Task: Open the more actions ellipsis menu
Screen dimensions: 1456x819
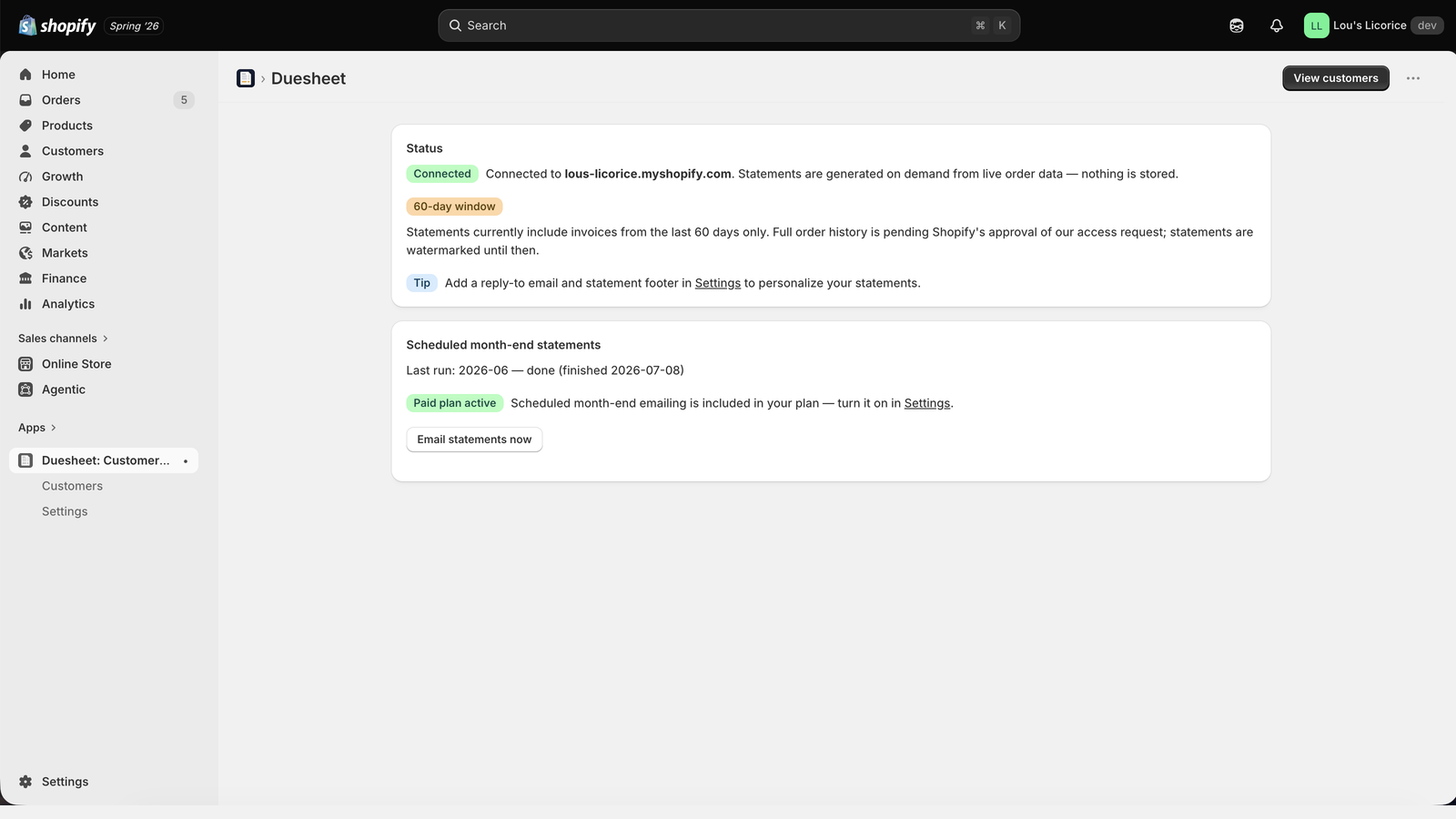Action: point(1413,78)
